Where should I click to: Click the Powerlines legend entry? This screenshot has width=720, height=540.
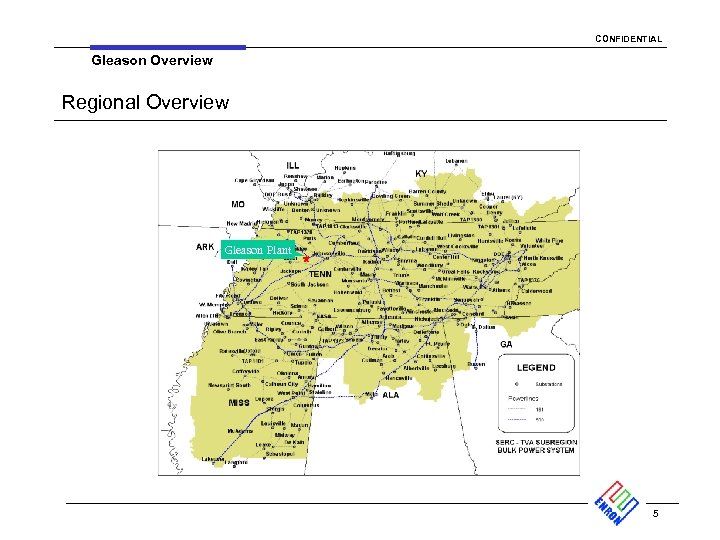[523, 399]
